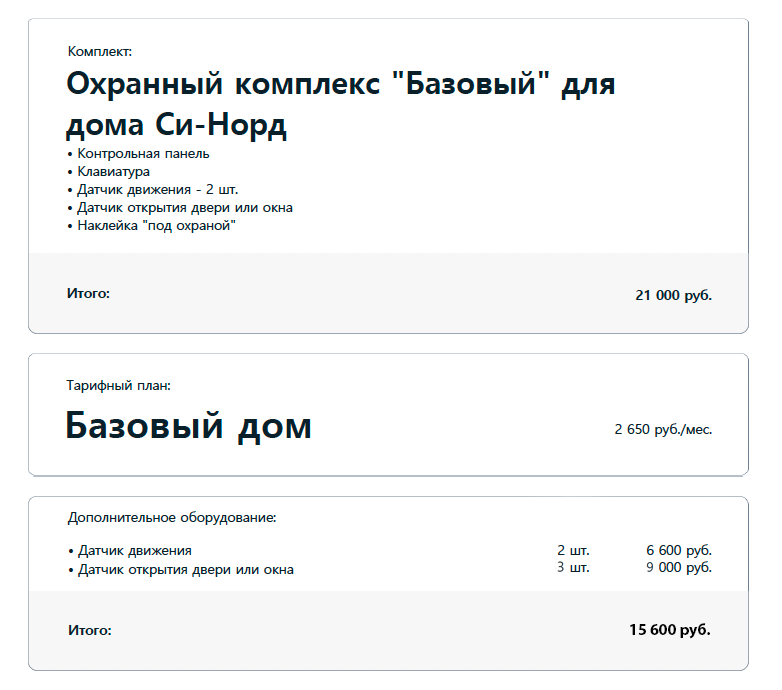782x690 pixels.
Task: Click the 2 650 руб./мес. tariff price
Action: pos(663,430)
